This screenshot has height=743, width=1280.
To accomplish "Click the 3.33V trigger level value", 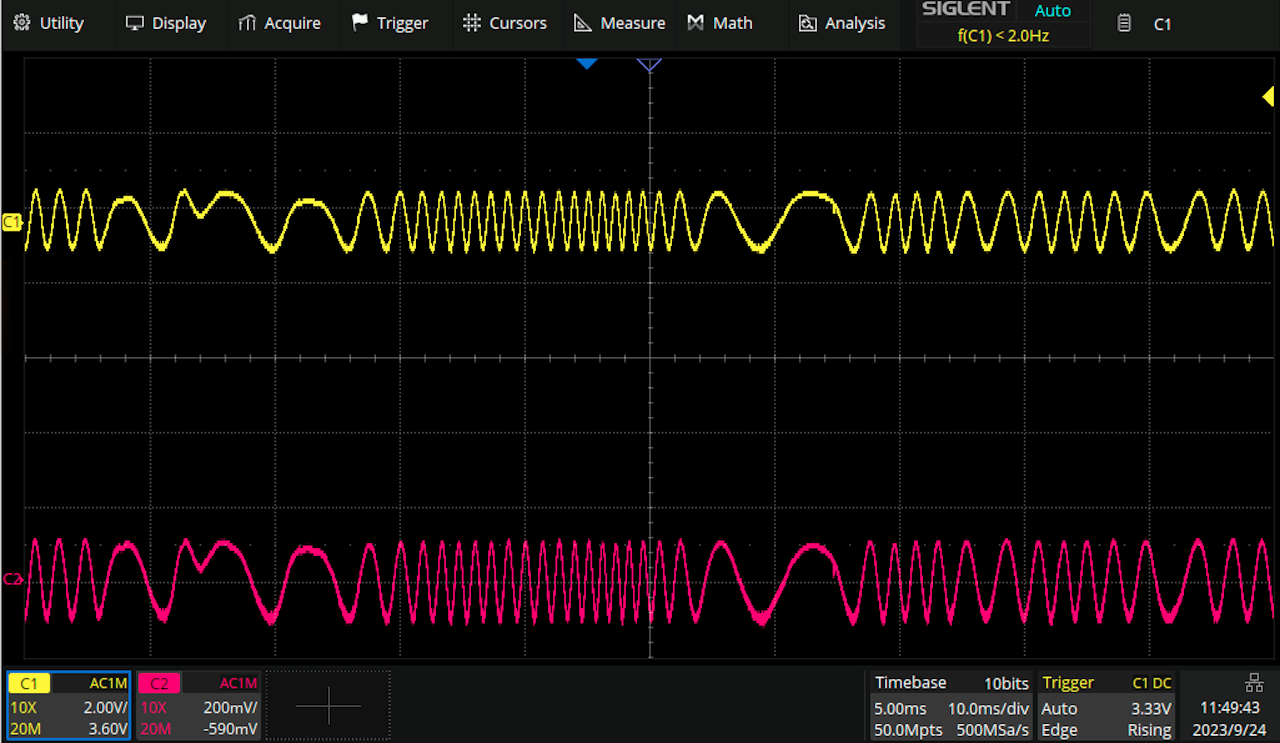I will pos(1149,708).
